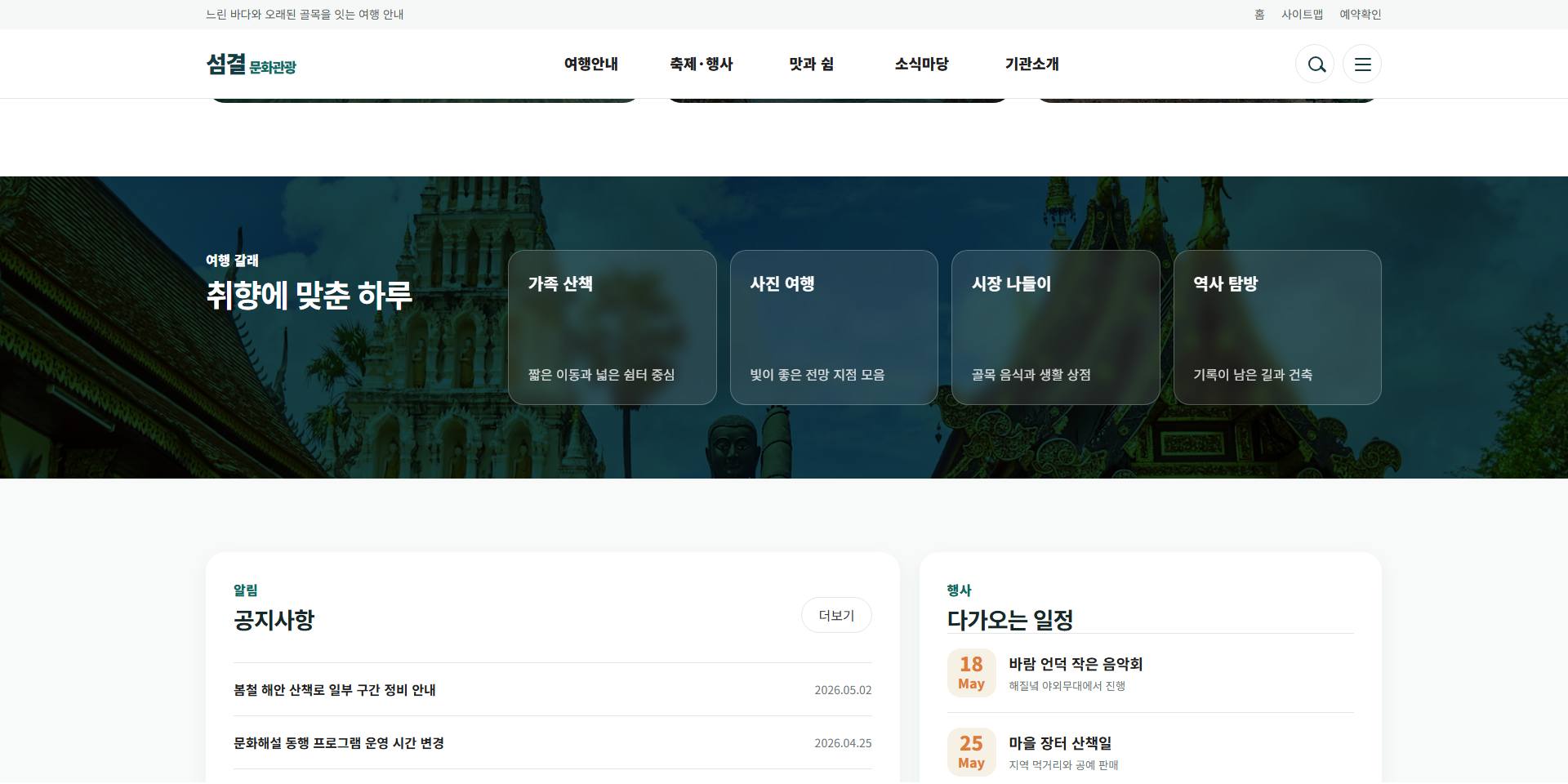This screenshot has height=784, width=1568.
Task: Click the 18 May date badge
Action: [971, 673]
